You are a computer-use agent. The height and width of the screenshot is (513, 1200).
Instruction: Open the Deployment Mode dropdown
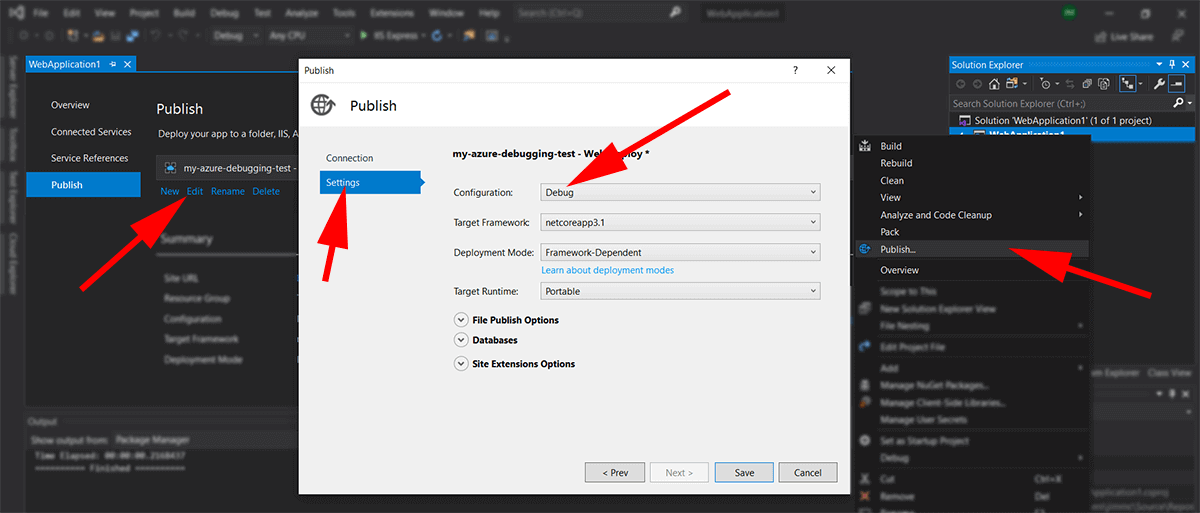pos(680,252)
